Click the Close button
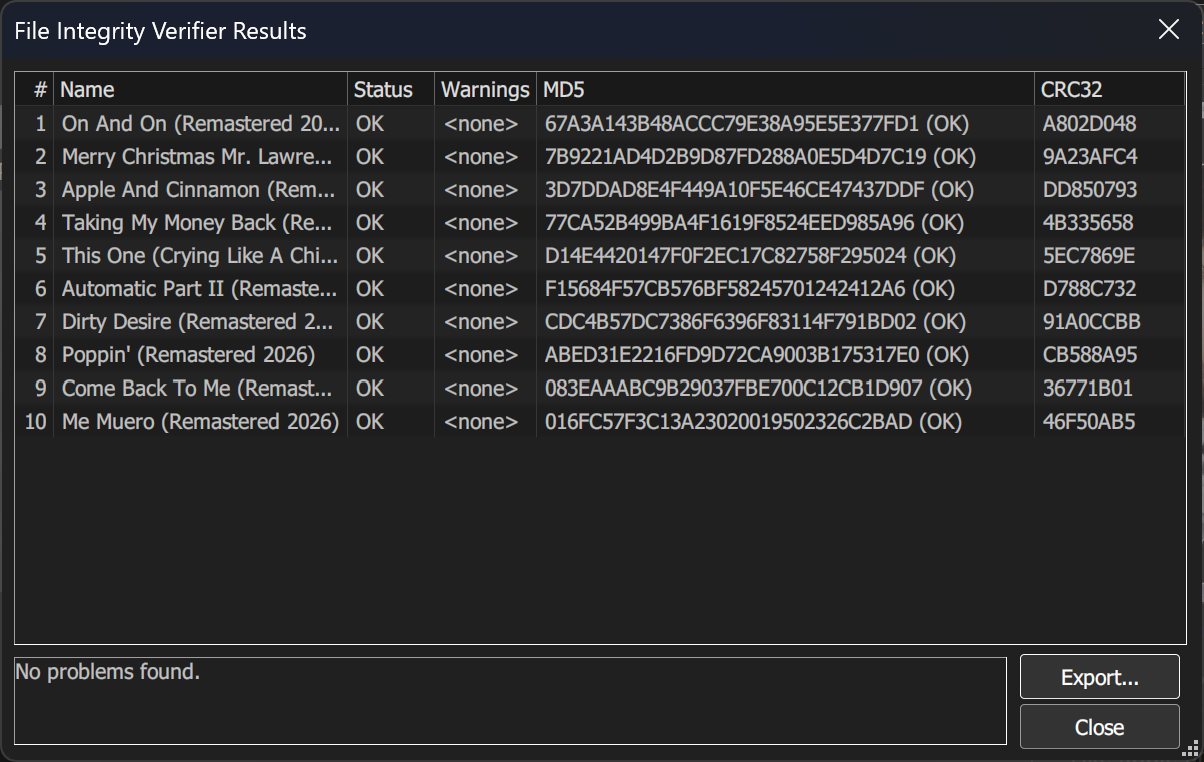1204x762 pixels. (x=1099, y=727)
